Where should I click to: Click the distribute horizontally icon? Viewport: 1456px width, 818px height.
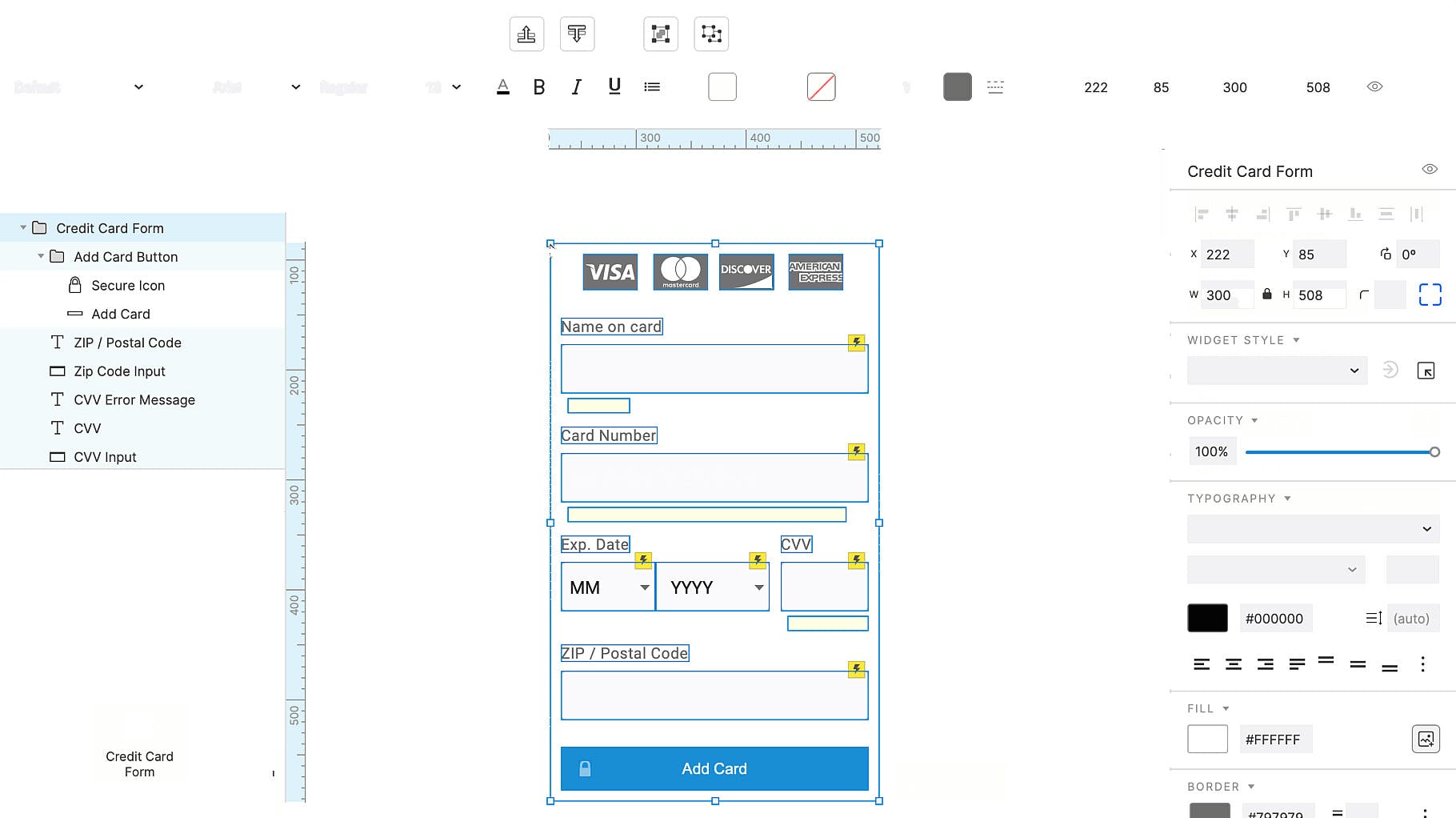(x=1417, y=214)
